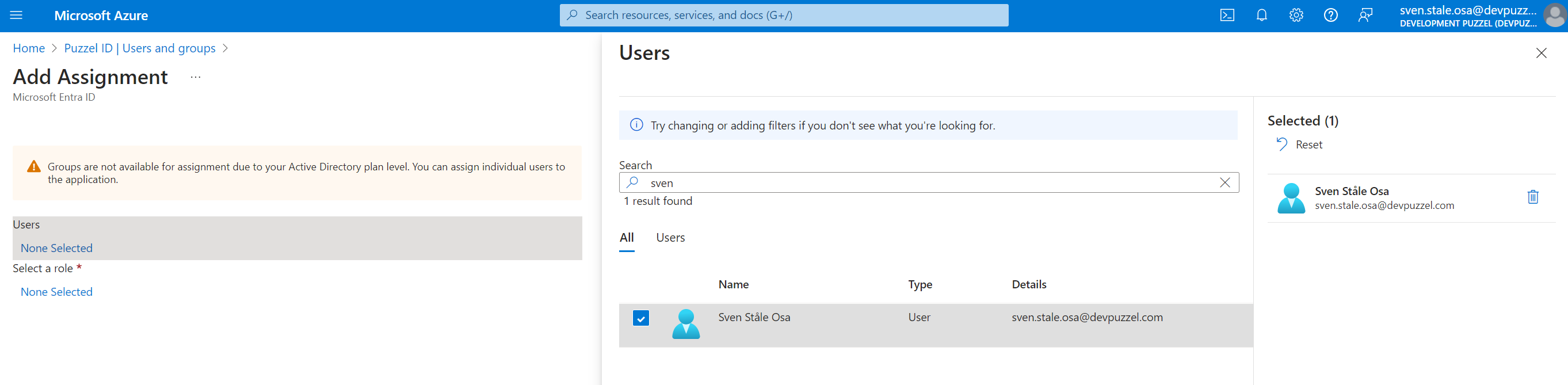
Task: Click None Selected under Select a role
Action: [56, 292]
